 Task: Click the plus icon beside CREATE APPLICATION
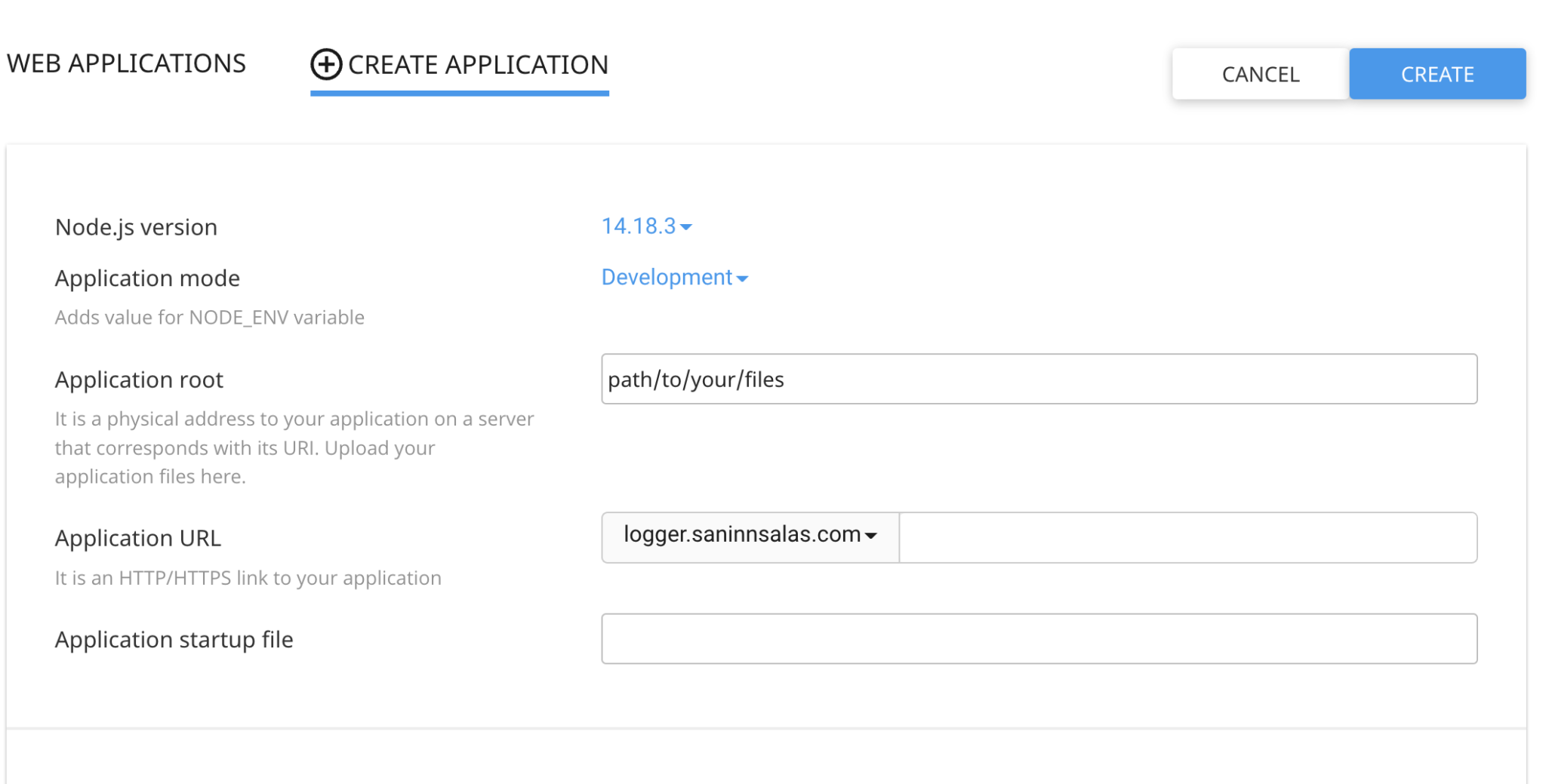[x=325, y=65]
